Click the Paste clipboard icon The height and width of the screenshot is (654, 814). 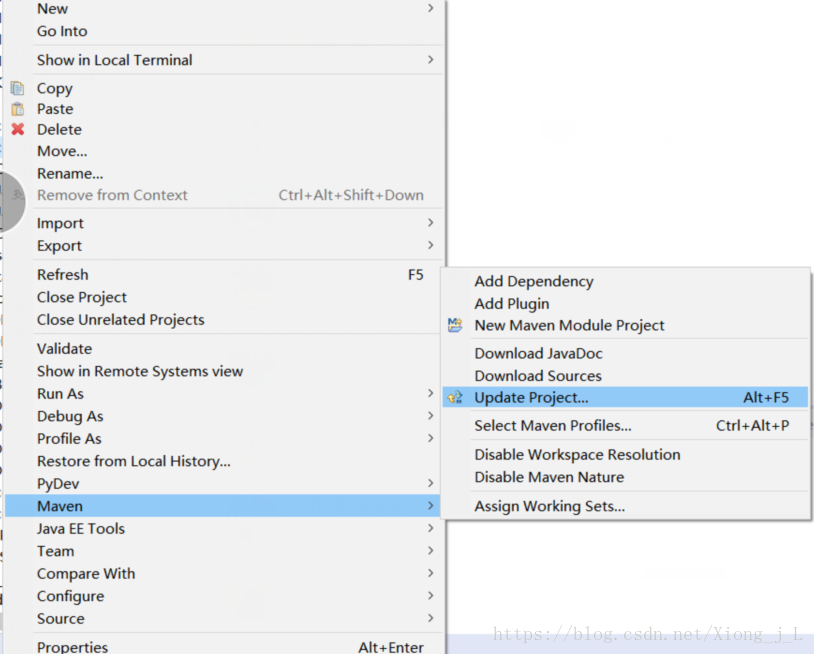pyautogui.click(x=18, y=109)
